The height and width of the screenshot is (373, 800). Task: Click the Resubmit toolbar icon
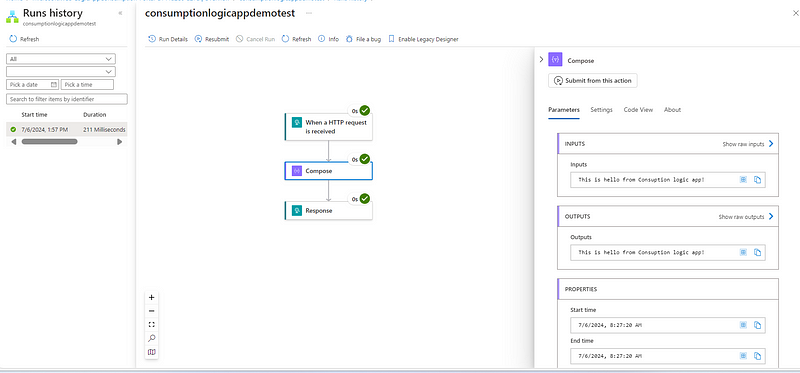pyautogui.click(x=198, y=39)
